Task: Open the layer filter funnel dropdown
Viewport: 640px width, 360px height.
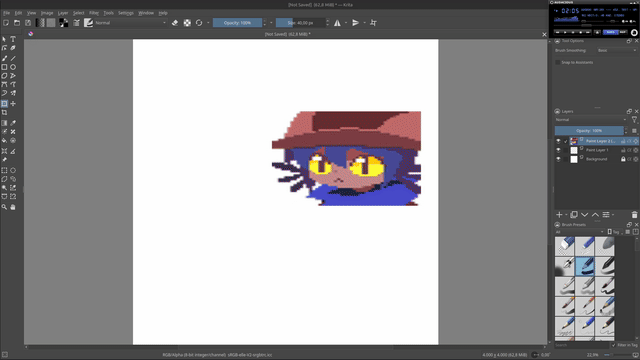Action: point(634,120)
